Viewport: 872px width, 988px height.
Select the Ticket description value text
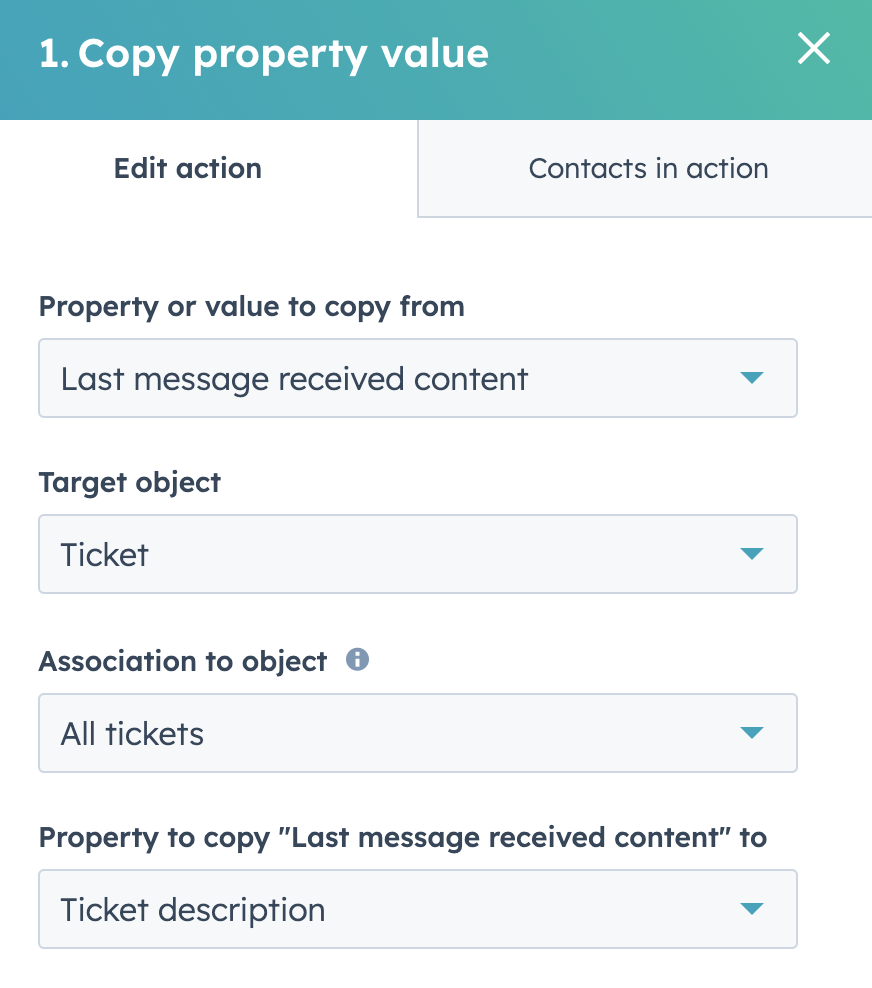pos(193,910)
